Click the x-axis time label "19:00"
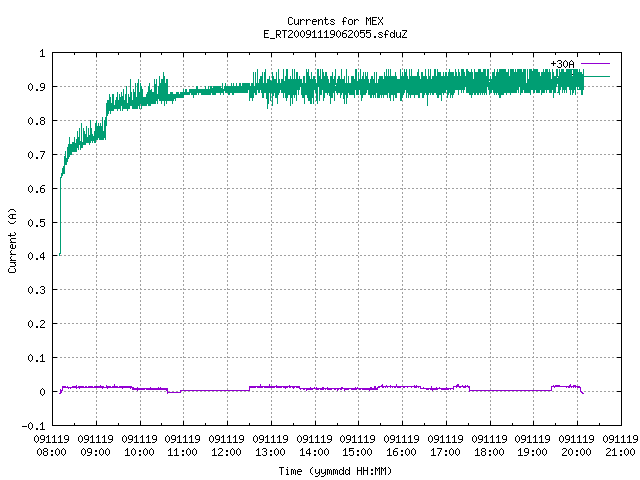 [x=533, y=452]
